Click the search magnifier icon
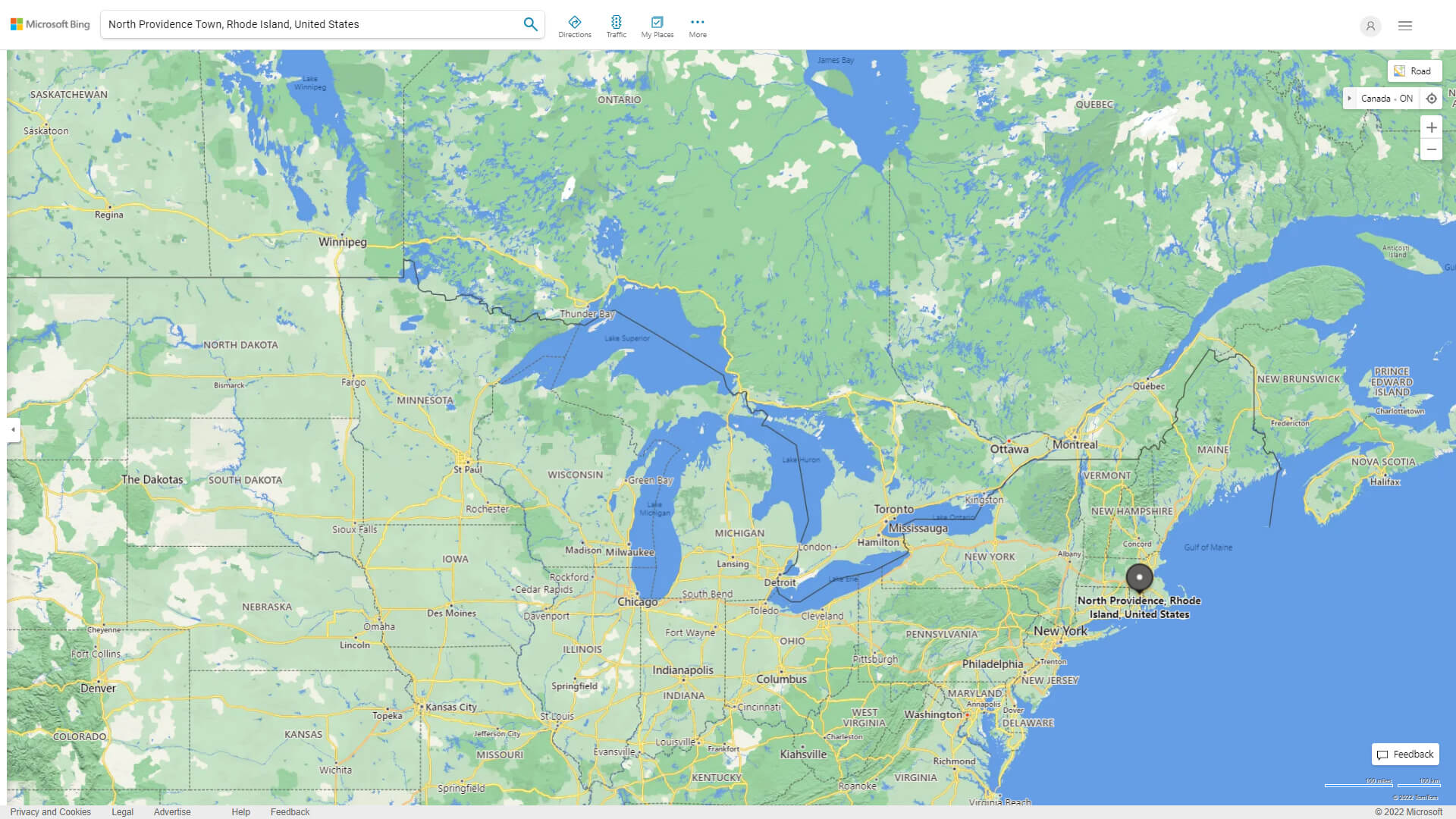1456x819 pixels. (x=530, y=24)
